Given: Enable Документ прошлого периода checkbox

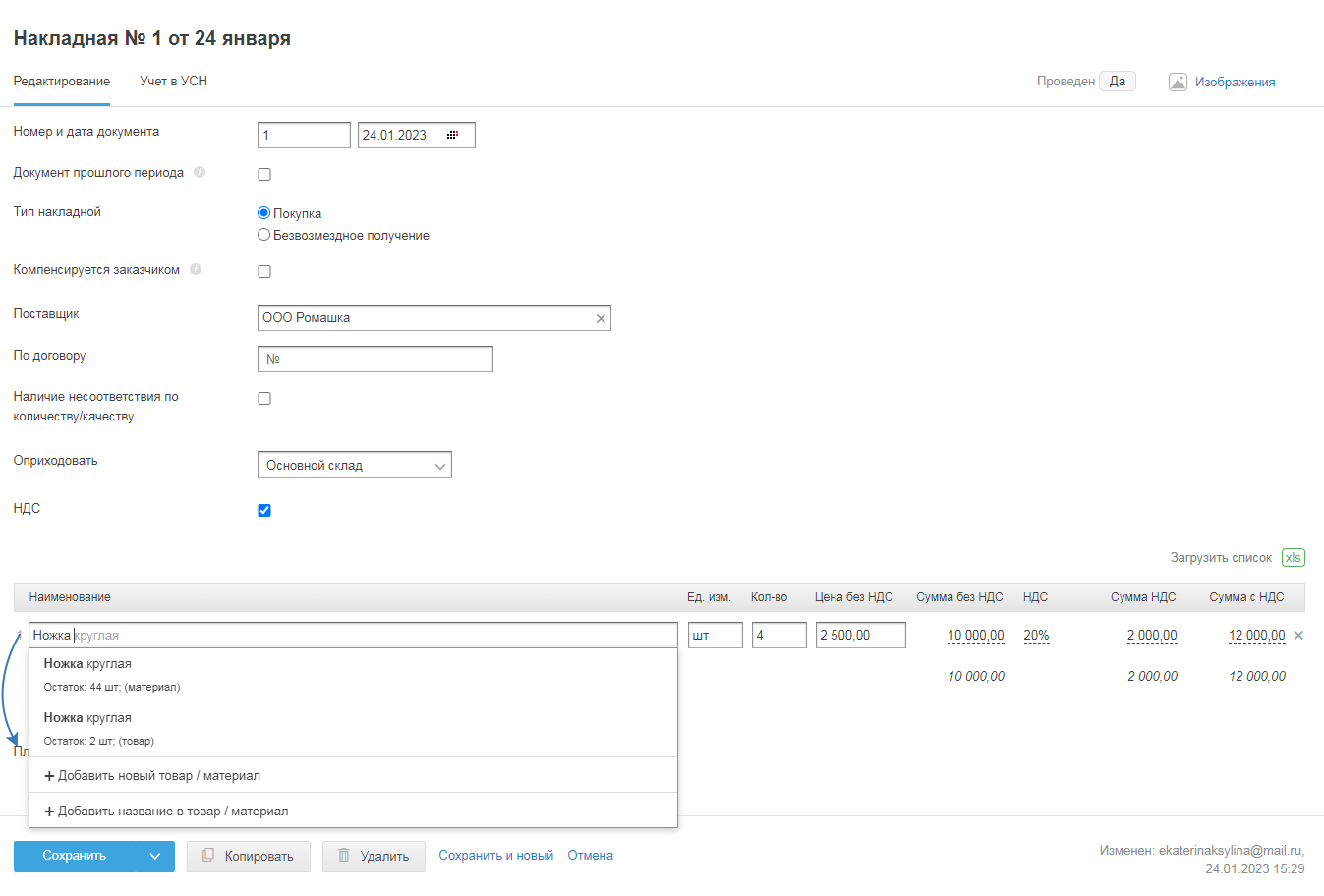Looking at the screenshot, I should click(264, 175).
